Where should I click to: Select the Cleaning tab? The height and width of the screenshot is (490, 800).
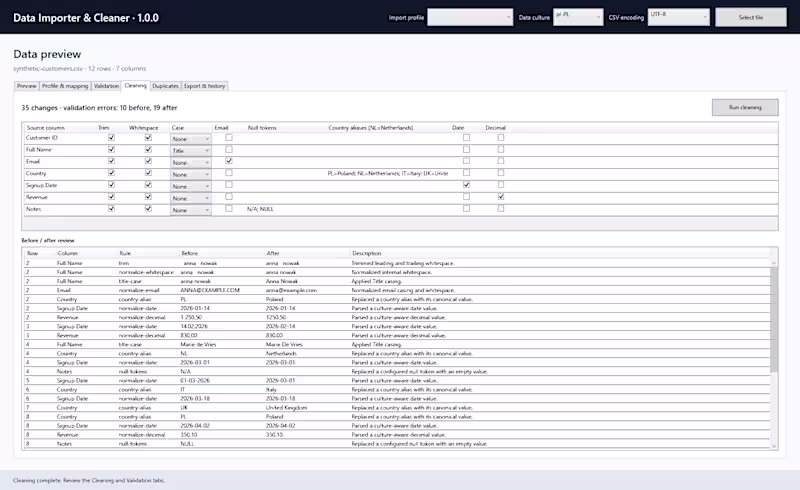135,85
